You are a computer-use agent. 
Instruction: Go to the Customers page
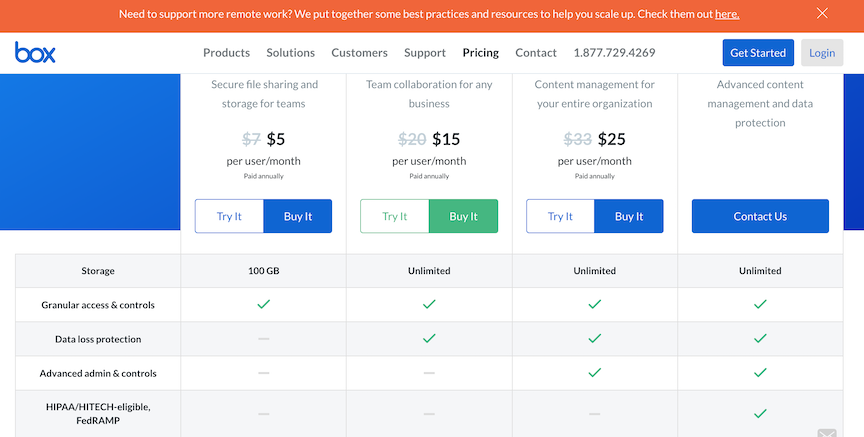(x=359, y=53)
